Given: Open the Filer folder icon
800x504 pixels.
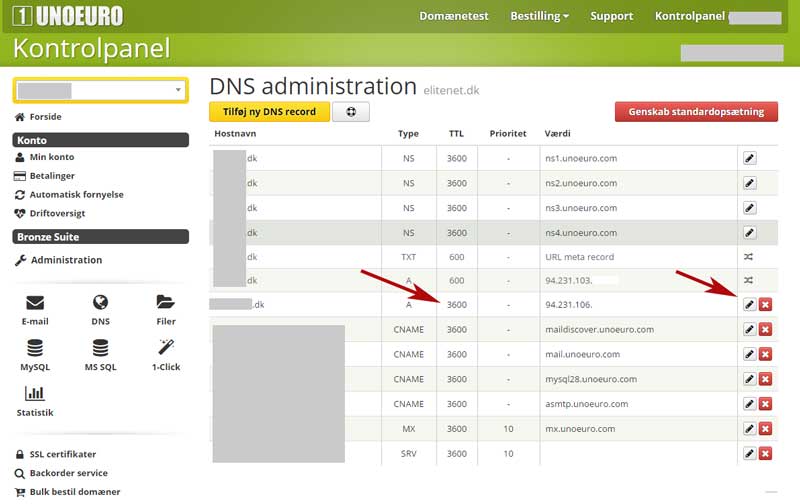Looking at the screenshot, I should (165, 302).
